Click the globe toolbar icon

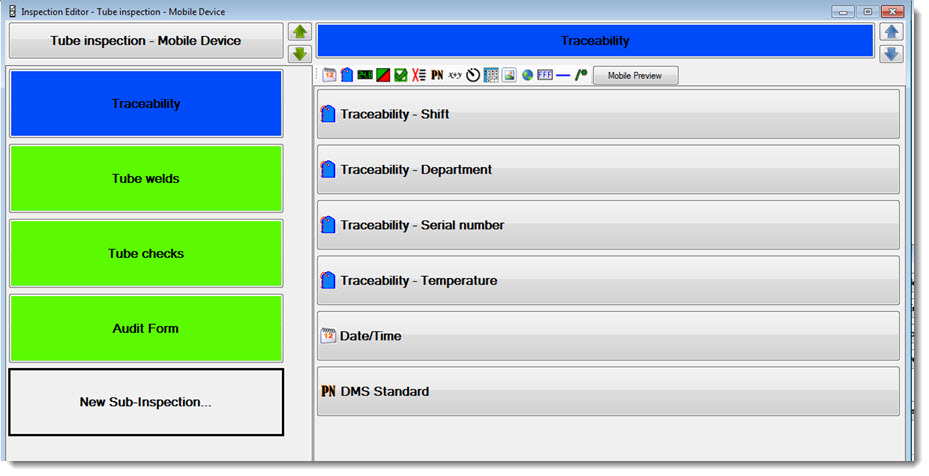coord(527,75)
